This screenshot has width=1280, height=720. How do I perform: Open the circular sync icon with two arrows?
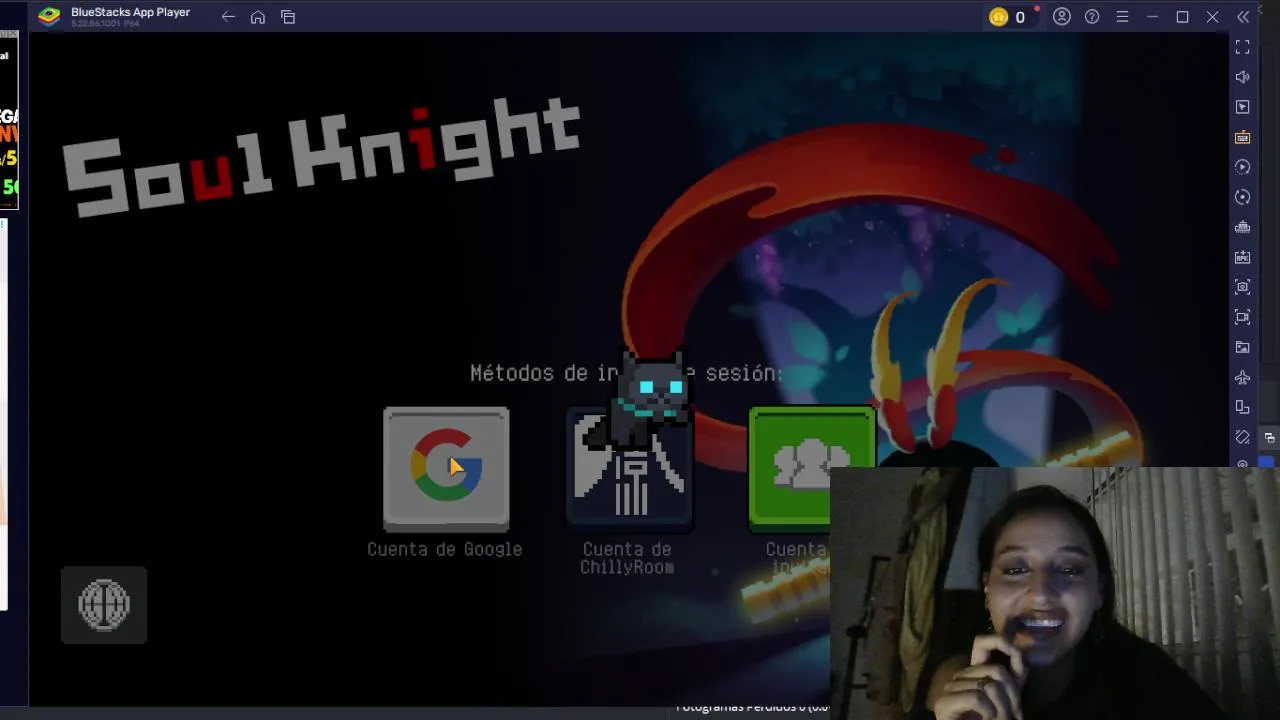click(x=1243, y=197)
